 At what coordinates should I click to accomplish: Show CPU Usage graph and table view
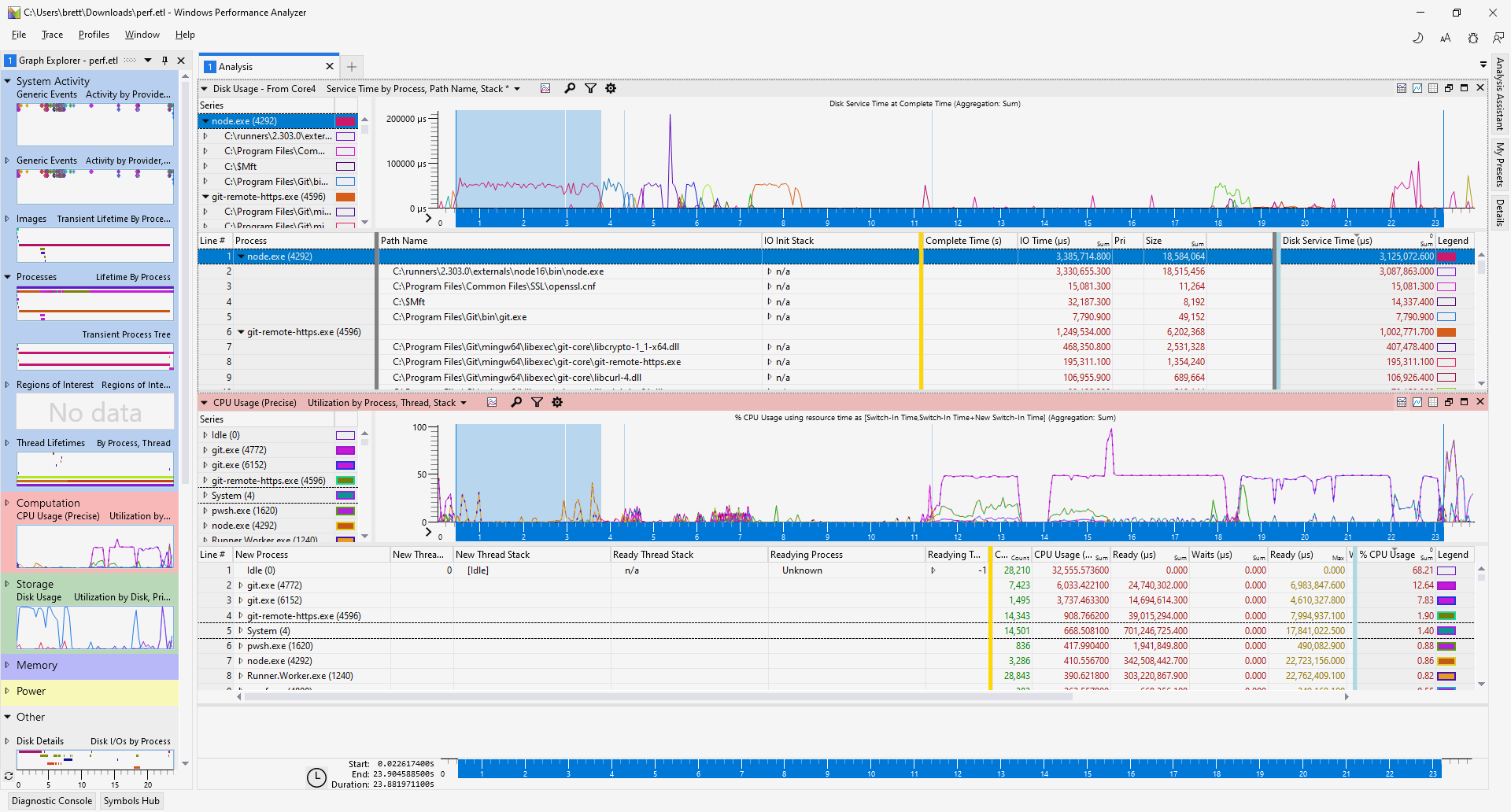[1402, 402]
